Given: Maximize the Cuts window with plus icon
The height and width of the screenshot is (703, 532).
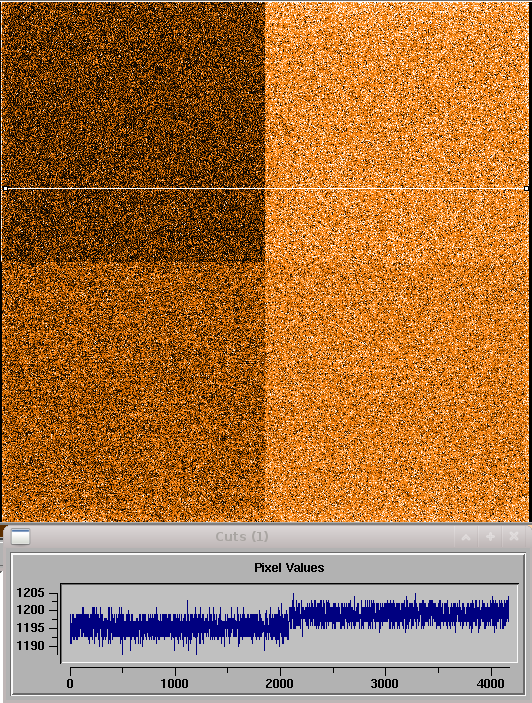Looking at the screenshot, I should click(x=490, y=537).
